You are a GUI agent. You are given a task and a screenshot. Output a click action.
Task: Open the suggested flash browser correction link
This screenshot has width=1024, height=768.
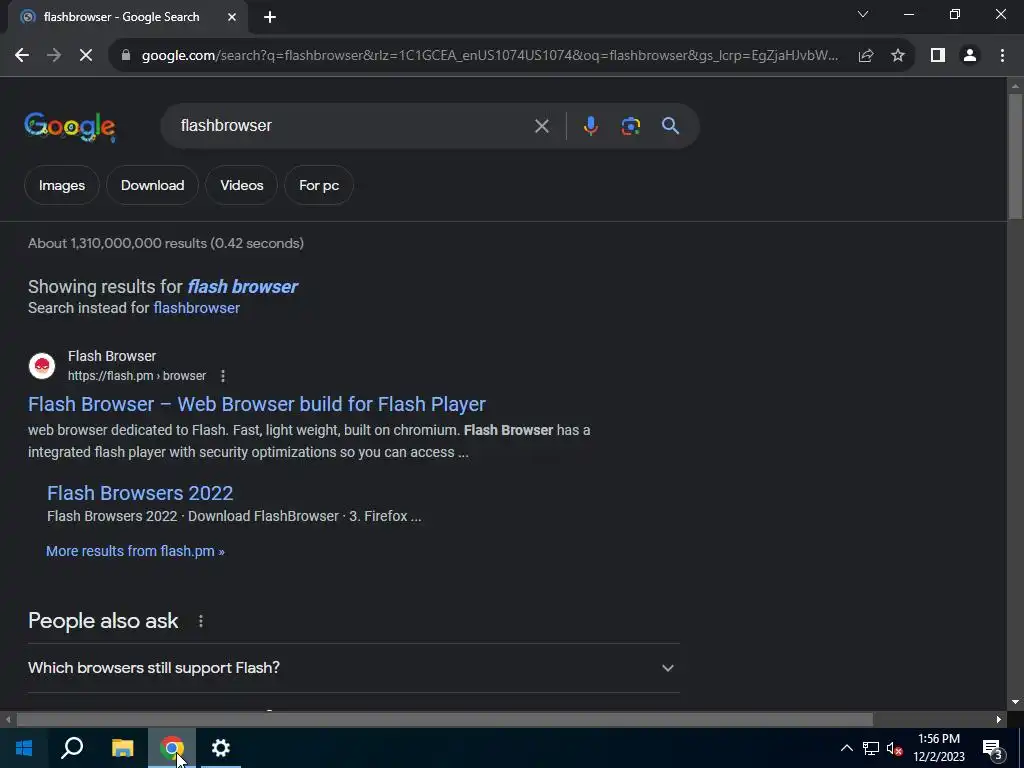point(242,287)
